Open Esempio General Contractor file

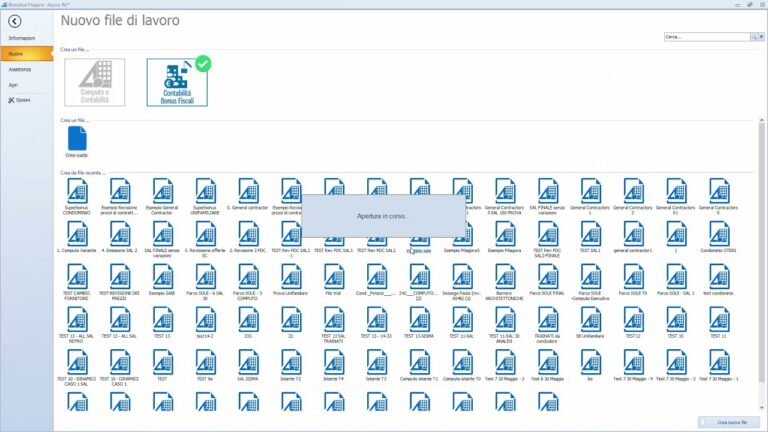point(162,197)
